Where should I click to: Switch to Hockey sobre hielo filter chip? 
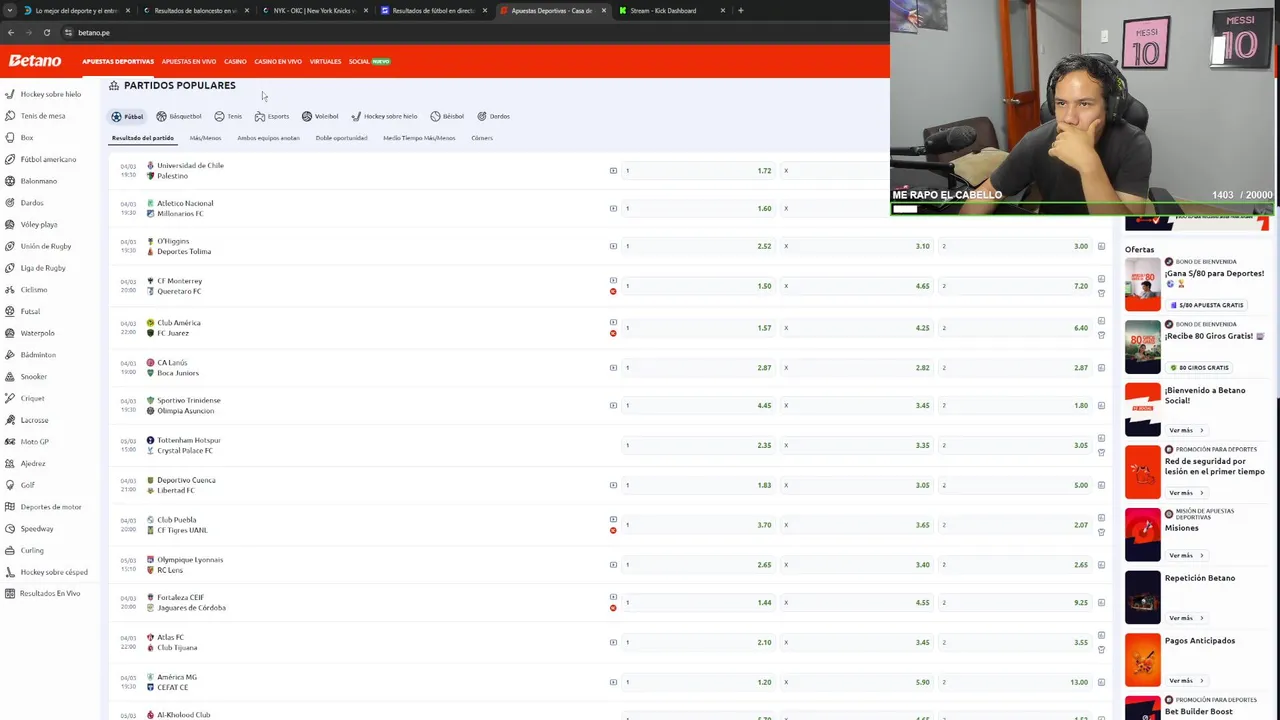384,117
